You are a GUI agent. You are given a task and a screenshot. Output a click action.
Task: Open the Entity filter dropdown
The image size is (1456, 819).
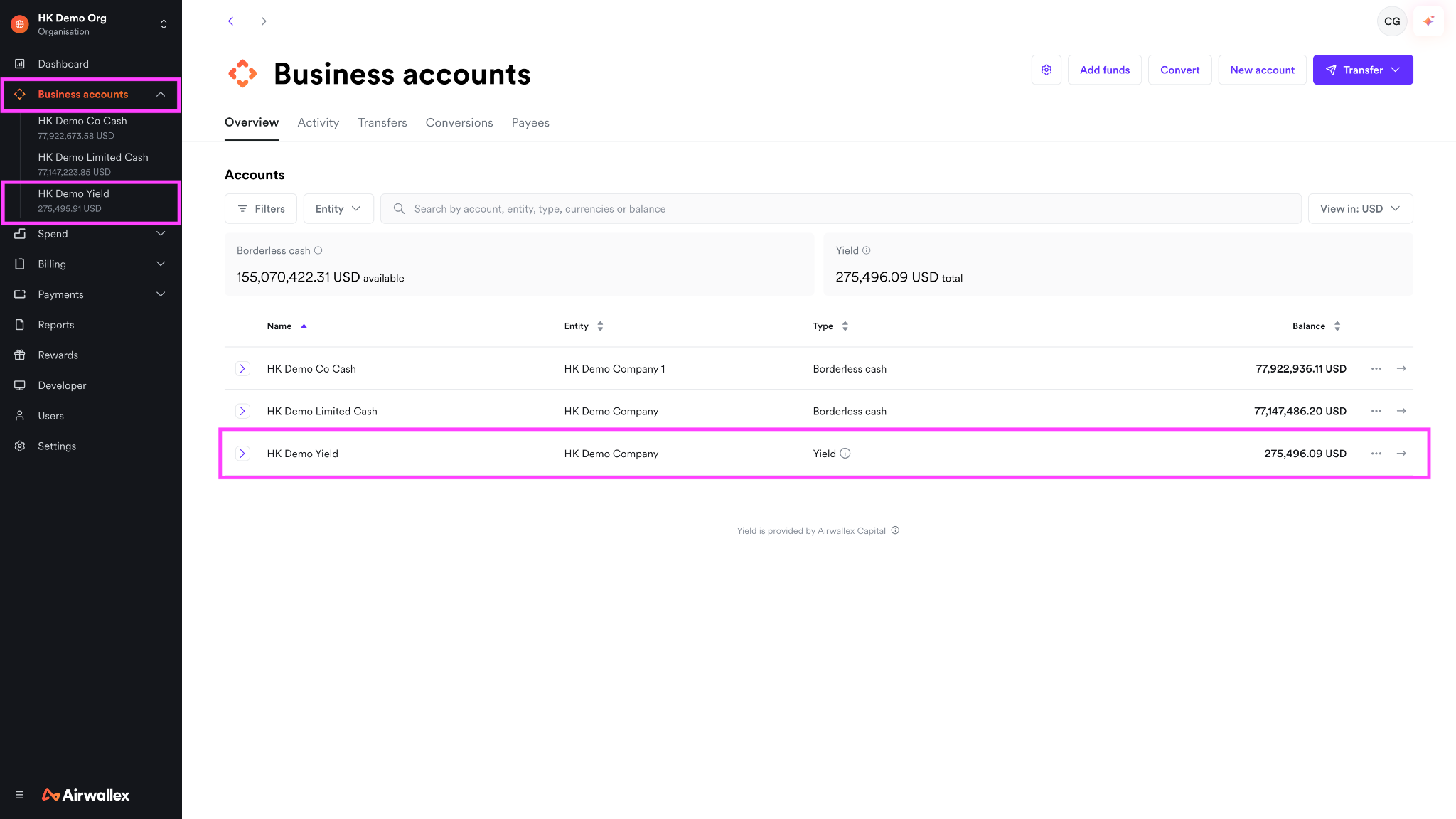pos(338,208)
